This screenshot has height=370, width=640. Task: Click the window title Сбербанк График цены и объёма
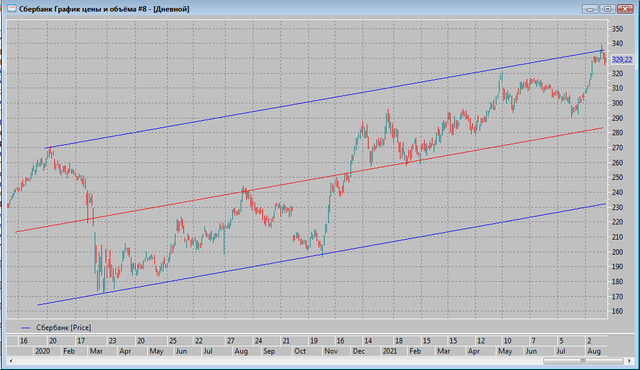coord(78,9)
